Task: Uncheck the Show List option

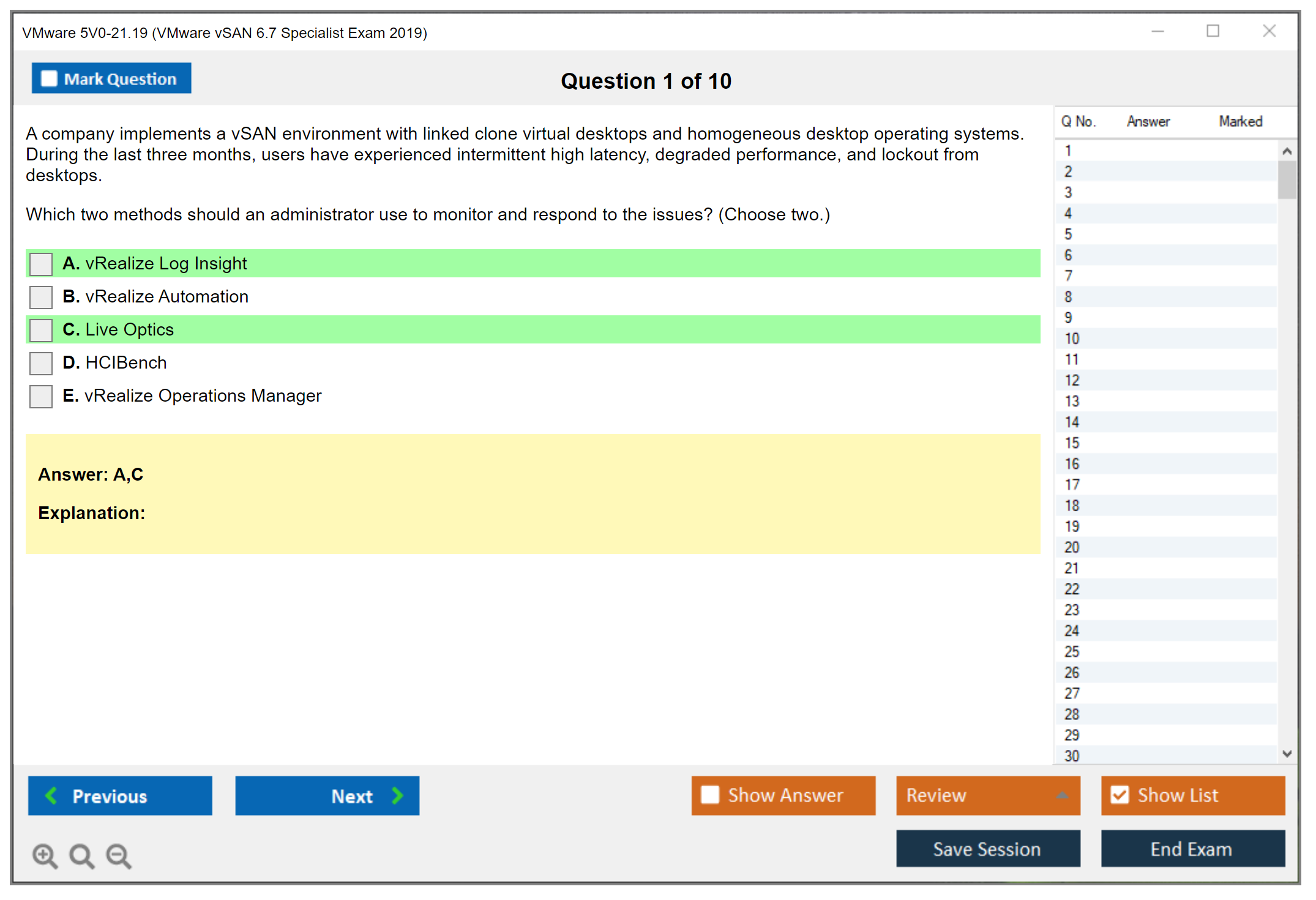Action: pyautogui.click(x=1120, y=795)
